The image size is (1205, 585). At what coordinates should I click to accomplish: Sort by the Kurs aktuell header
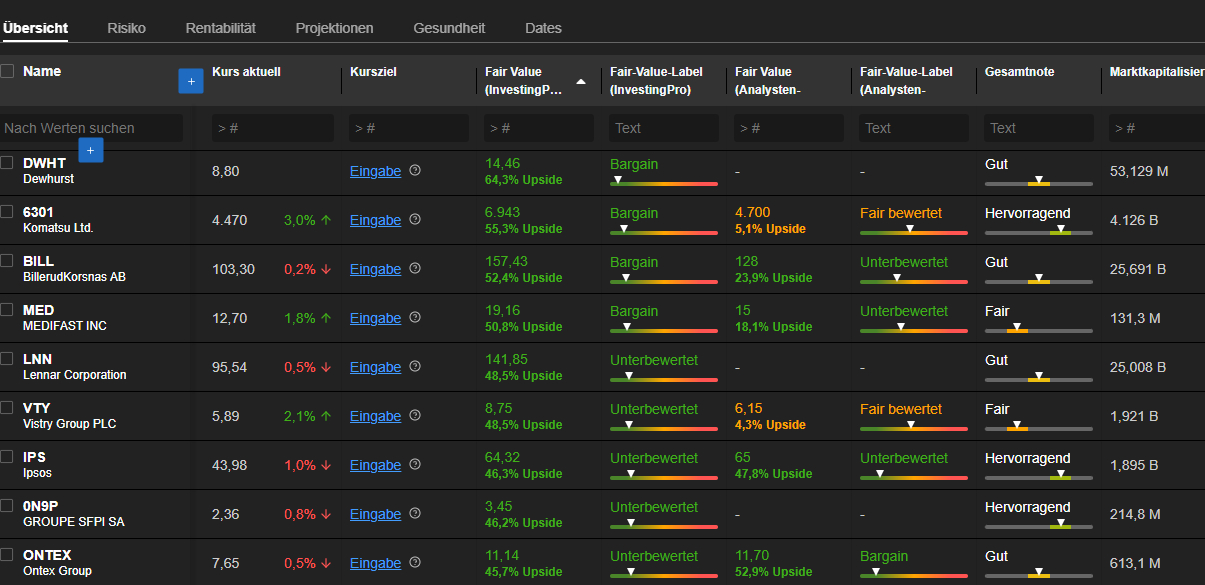pyautogui.click(x=246, y=72)
